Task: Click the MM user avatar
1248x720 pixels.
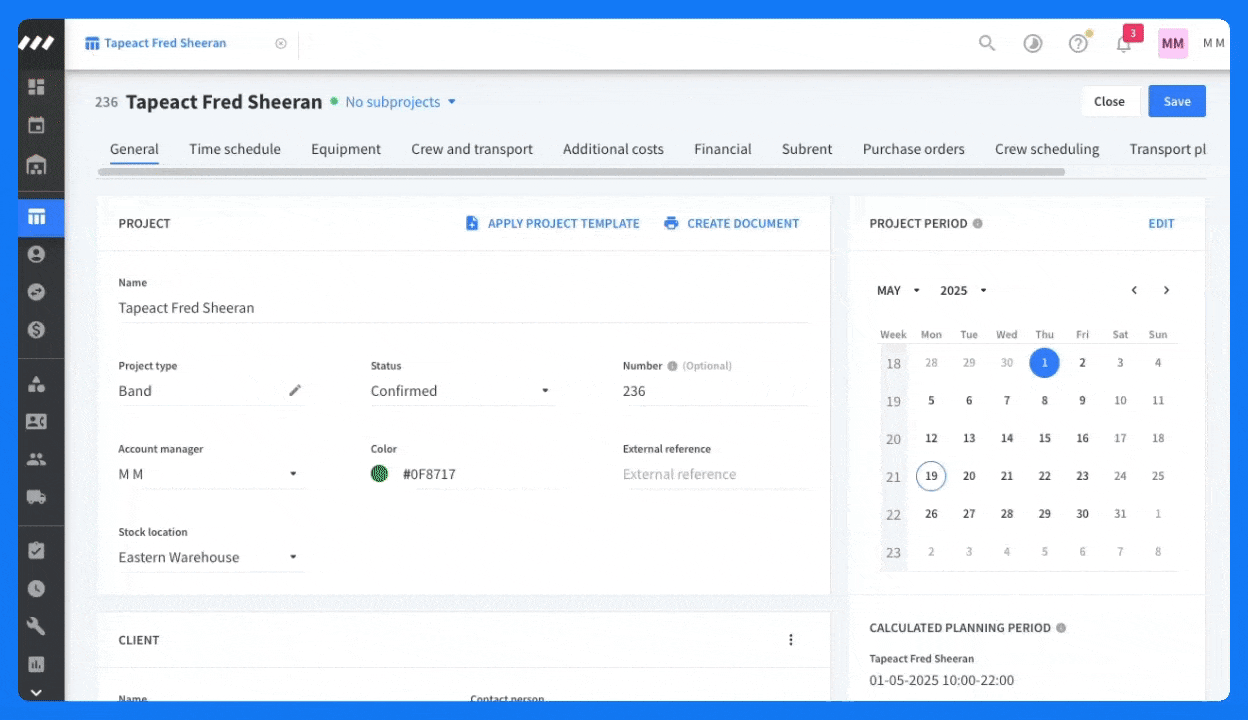Action: [x=1173, y=43]
